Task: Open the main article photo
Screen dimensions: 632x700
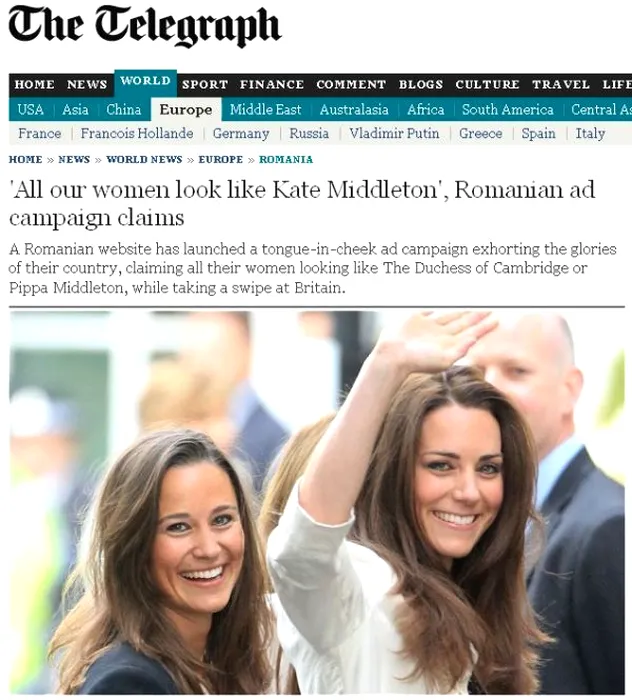Action: coord(317,503)
